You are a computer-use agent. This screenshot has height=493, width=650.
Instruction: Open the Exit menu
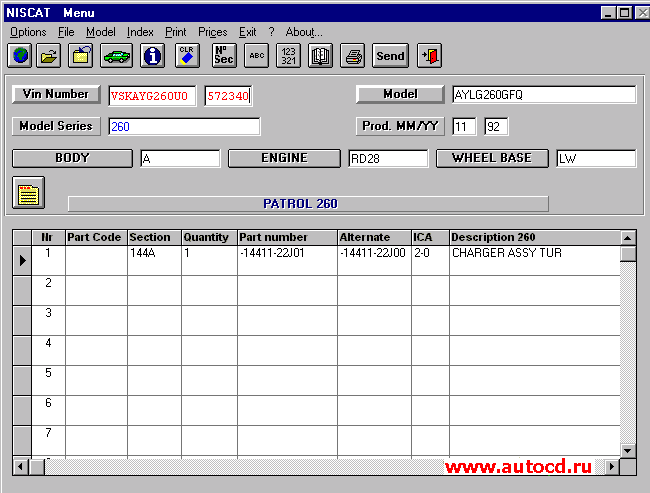247,32
